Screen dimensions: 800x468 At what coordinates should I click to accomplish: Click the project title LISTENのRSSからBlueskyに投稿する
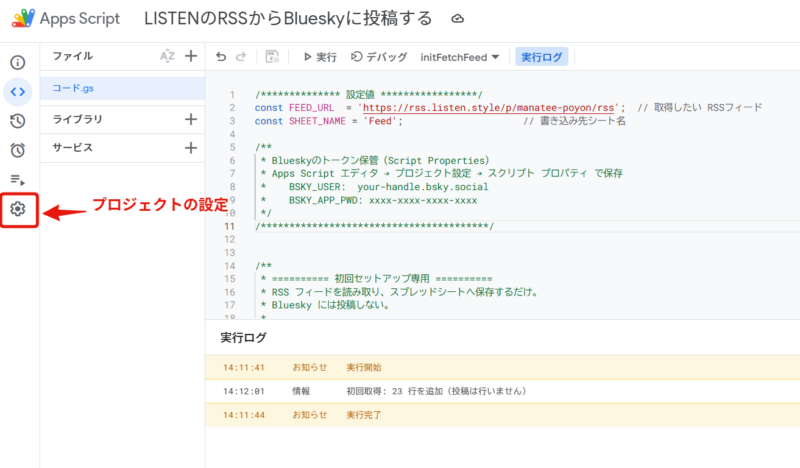point(288,19)
